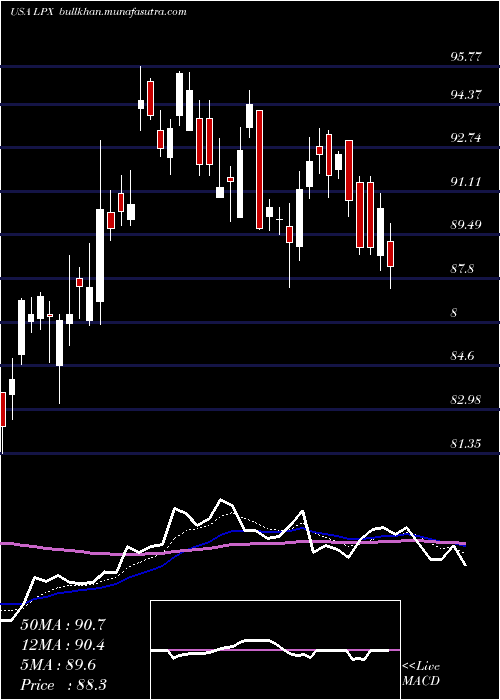Click the 92.74 price level label

coord(465,138)
